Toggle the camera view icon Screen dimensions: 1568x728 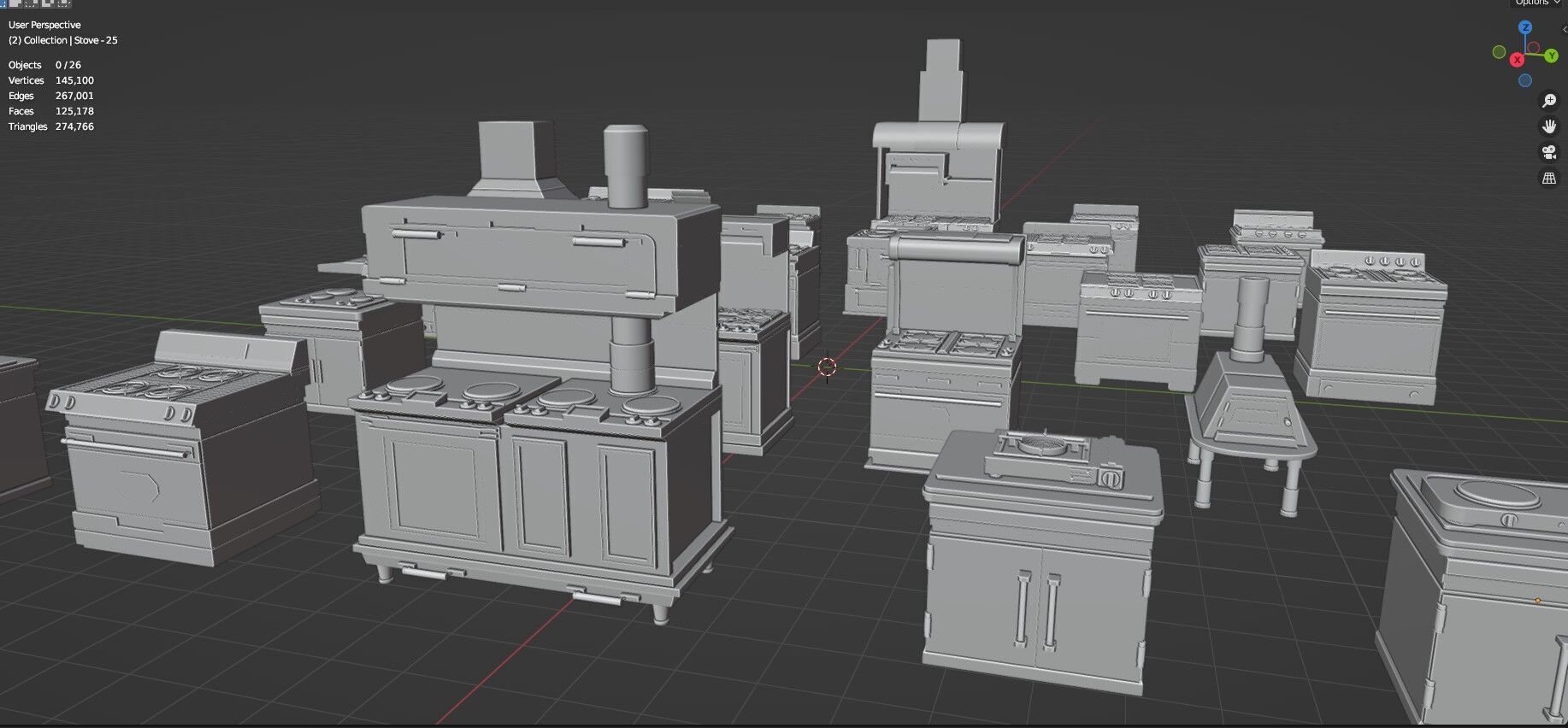pyautogui.click(x=1549, y=152)
